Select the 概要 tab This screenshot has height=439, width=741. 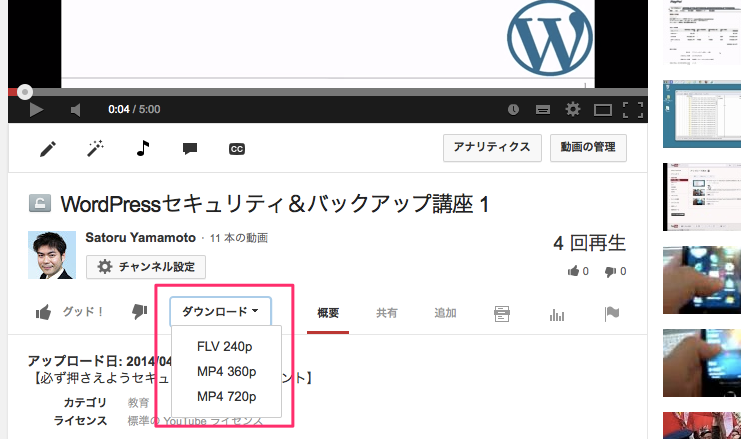(x=328, y=313)
